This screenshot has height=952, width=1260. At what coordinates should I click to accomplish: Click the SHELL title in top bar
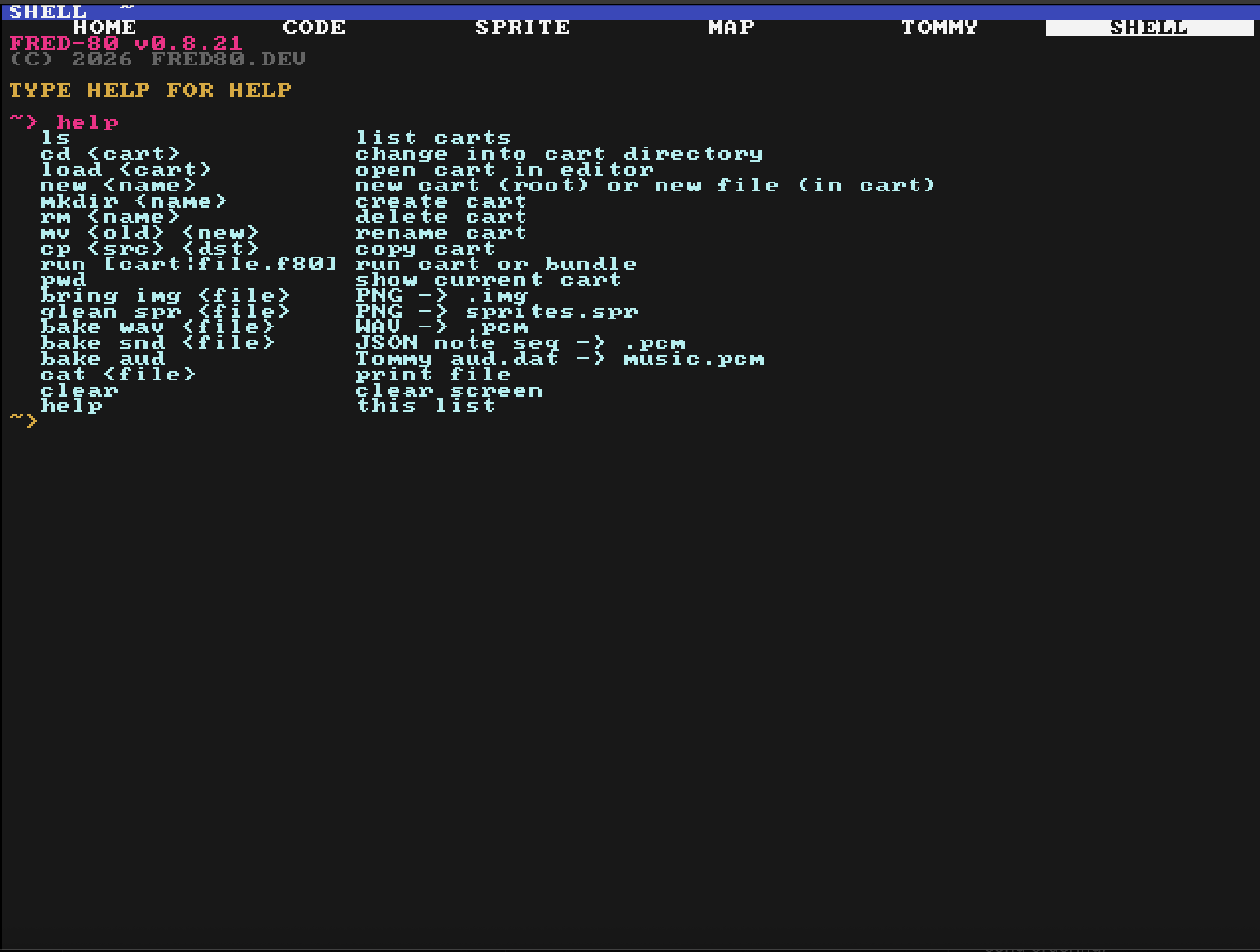[x=48, y=11]
